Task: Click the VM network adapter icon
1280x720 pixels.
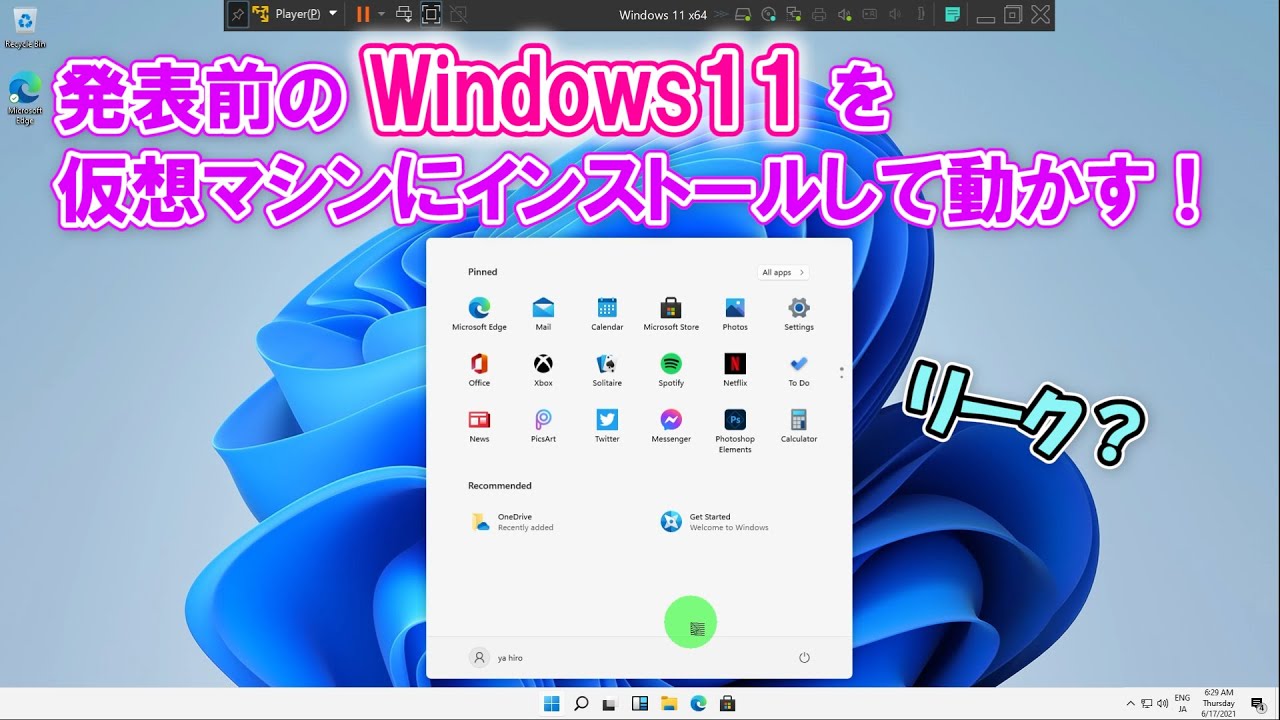Action: coord(795,14)
